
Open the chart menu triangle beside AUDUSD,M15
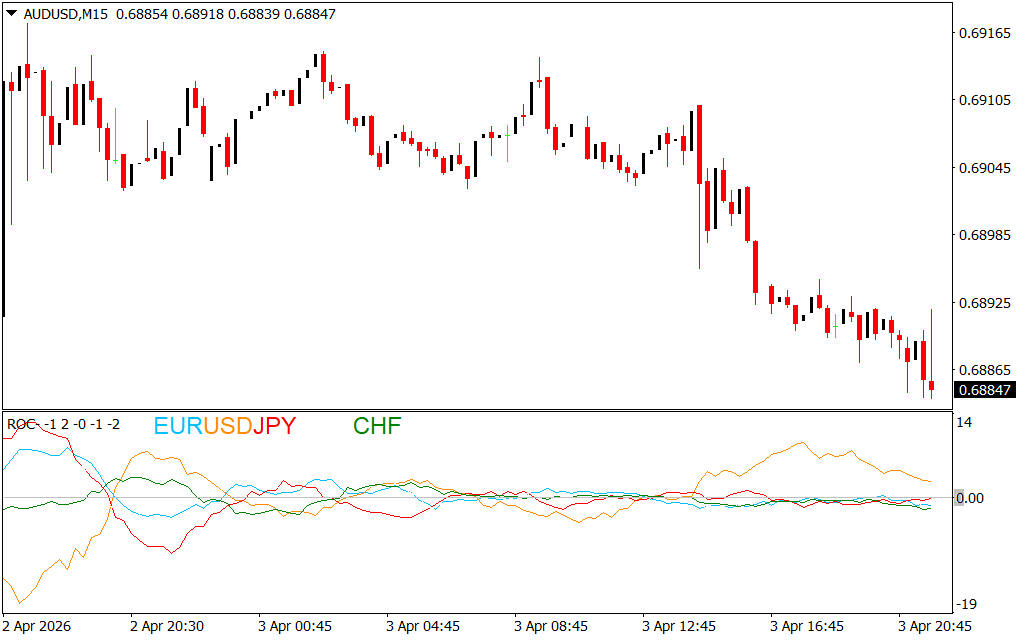tap(11, 14)
